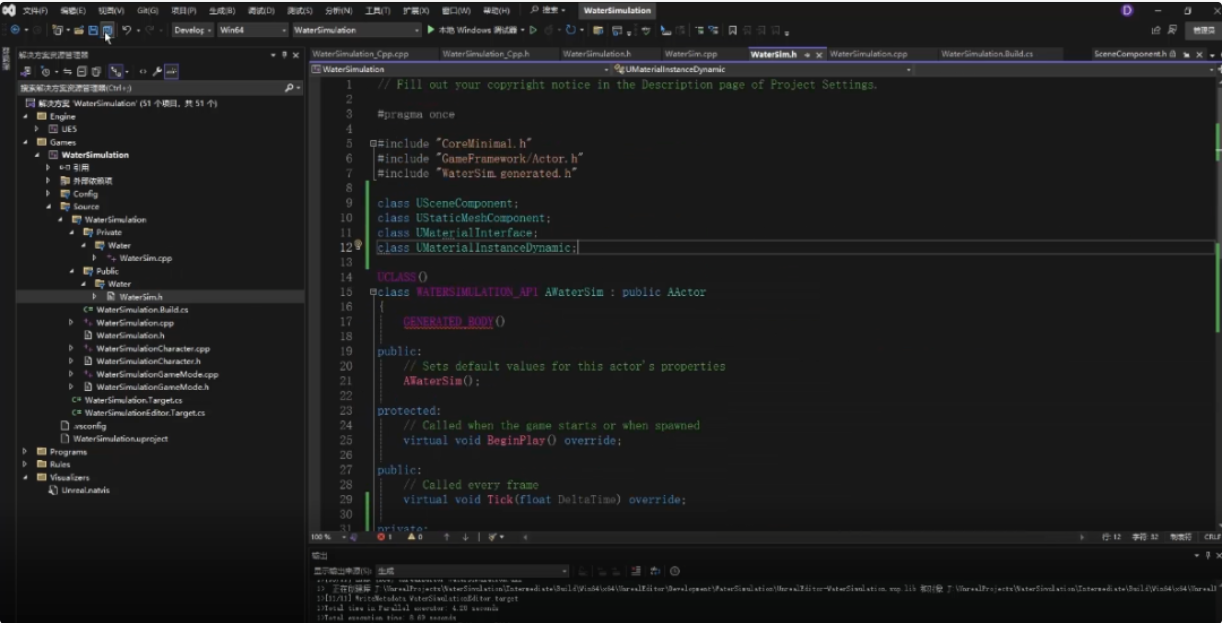This screenshot has height=623, width=1222.
Task: Start debugging with green play button
Action: click(x=431, y=30)
